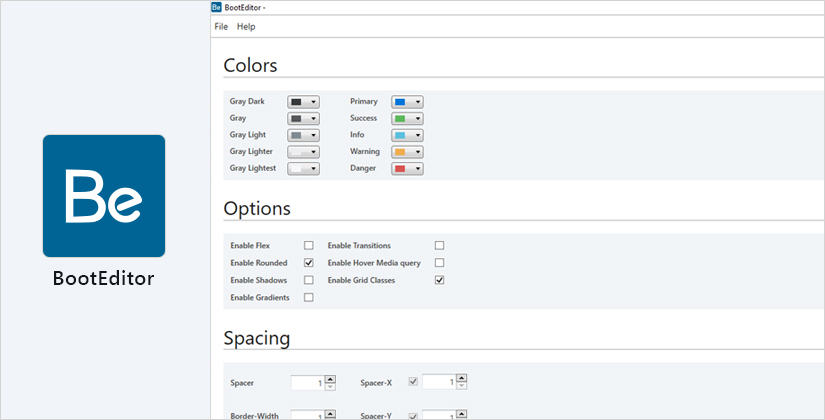Open the Gray Dark color dropdown
This screenshot has height=420, width=825.
[x=314, y=102]
